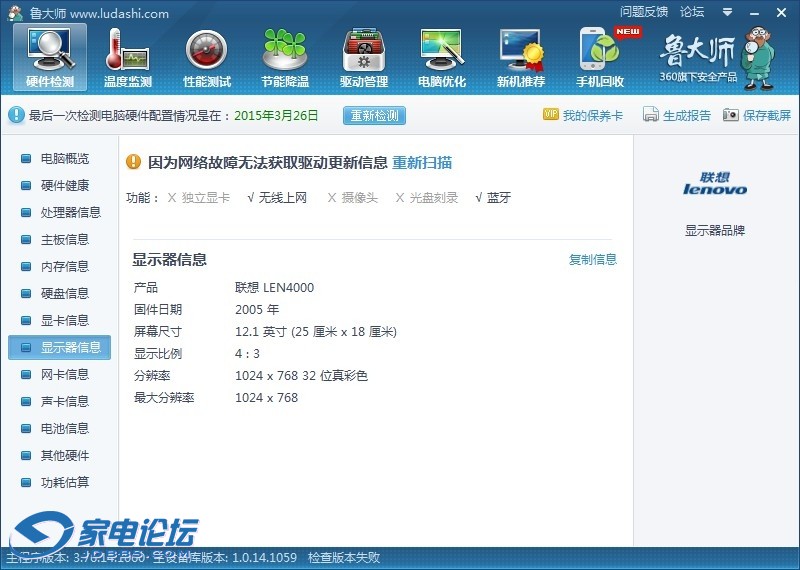Click the VIP badge icon
This screenshot has width=800, height=570.
(551, 114)
